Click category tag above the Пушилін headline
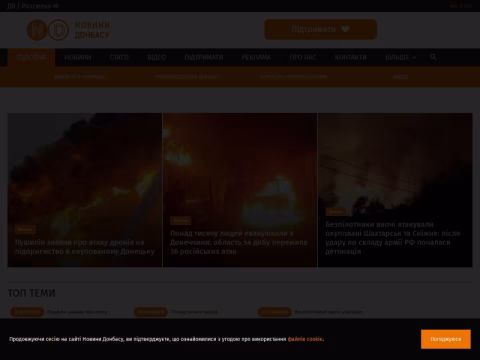The width and height of the screenshot is (480, 360). 25,229
